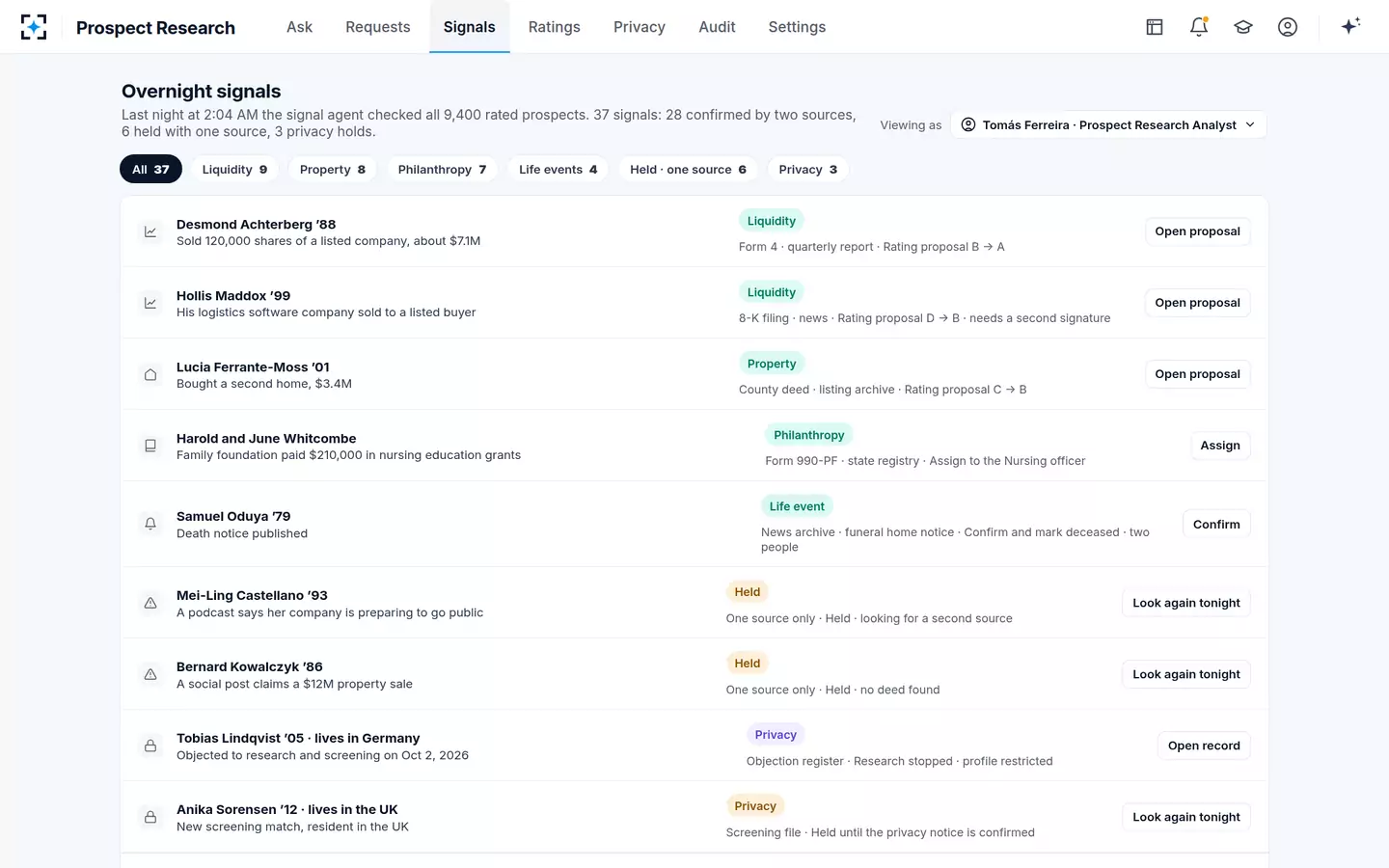Image resolution: width=1389 pixels, height=868 pixels.
Task: Click the lock icon beside Tobias Lindqvist
Action: pos(150,746)
